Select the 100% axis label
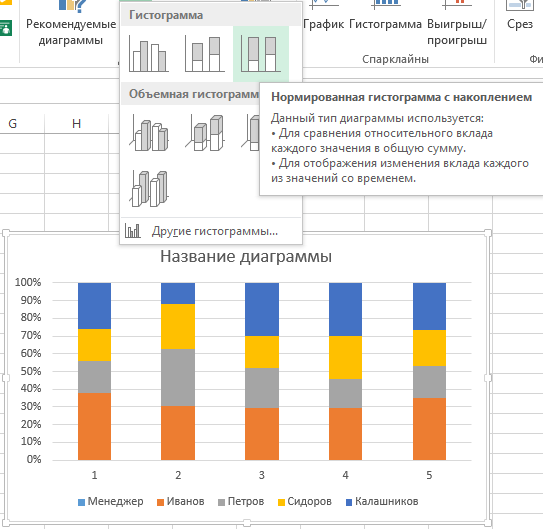Viewport: 543px width, 529px height. click(28, 283)
